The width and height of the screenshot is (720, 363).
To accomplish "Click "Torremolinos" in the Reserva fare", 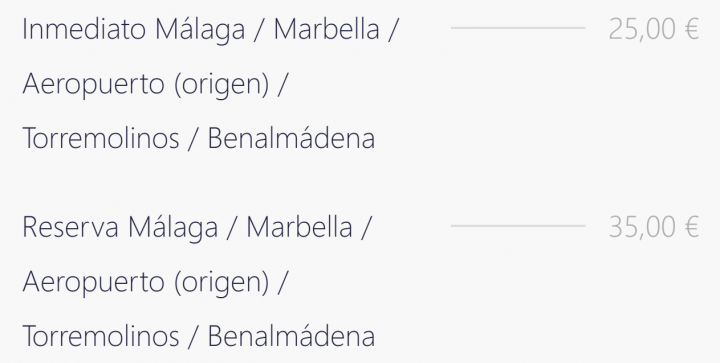I will pos(101,336).
